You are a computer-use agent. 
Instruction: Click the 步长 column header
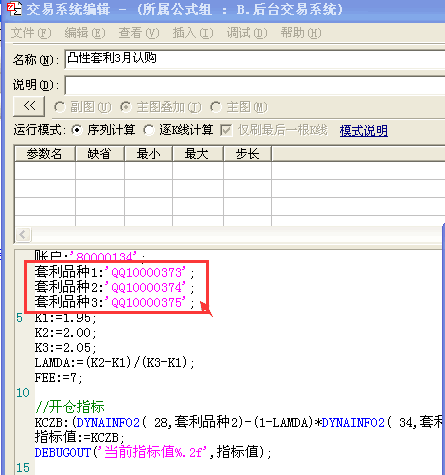point(248,154)
